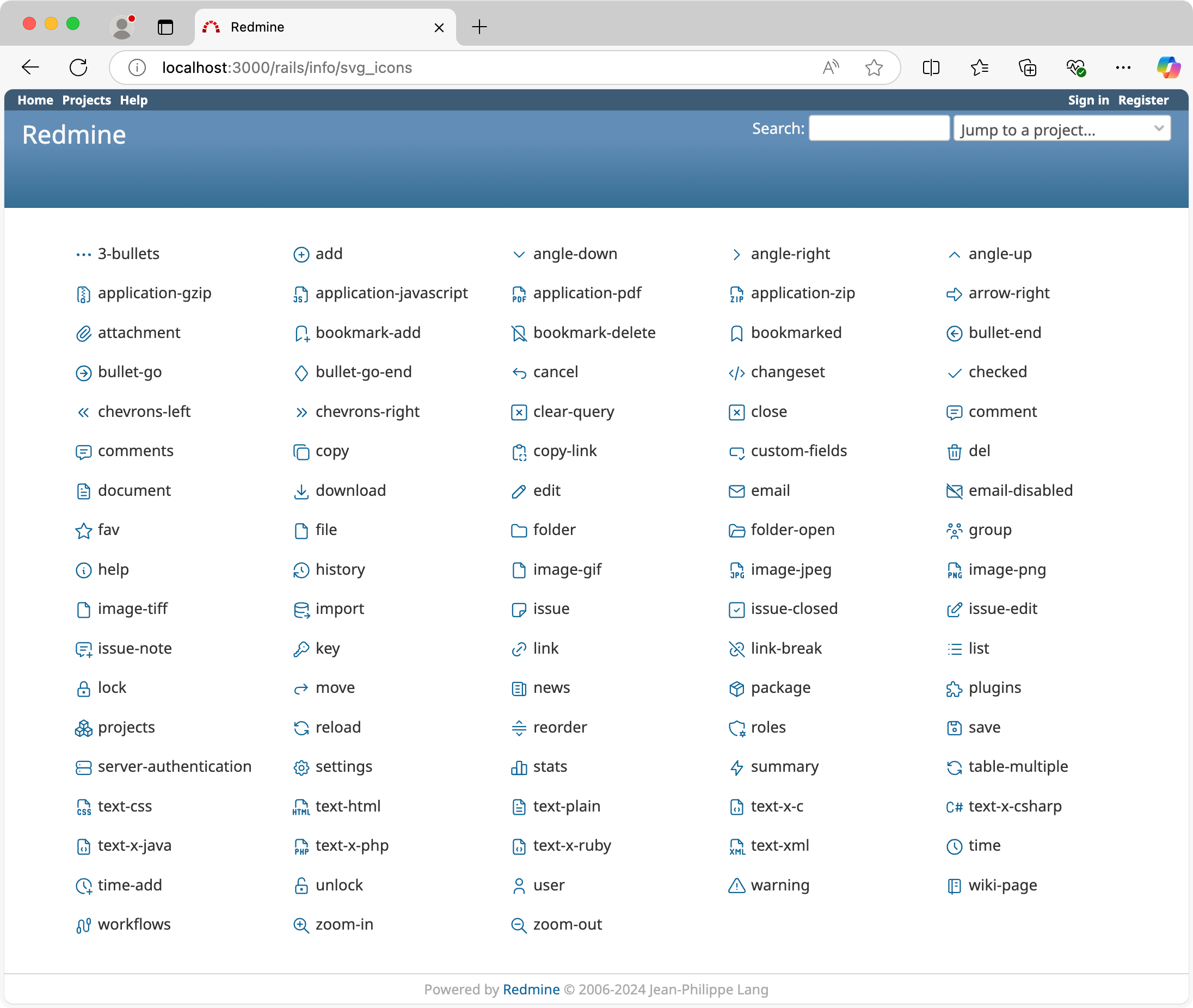Click the import database icon
The height and width of the screenshot is (1008, 1193).
(x=301, y=610)
